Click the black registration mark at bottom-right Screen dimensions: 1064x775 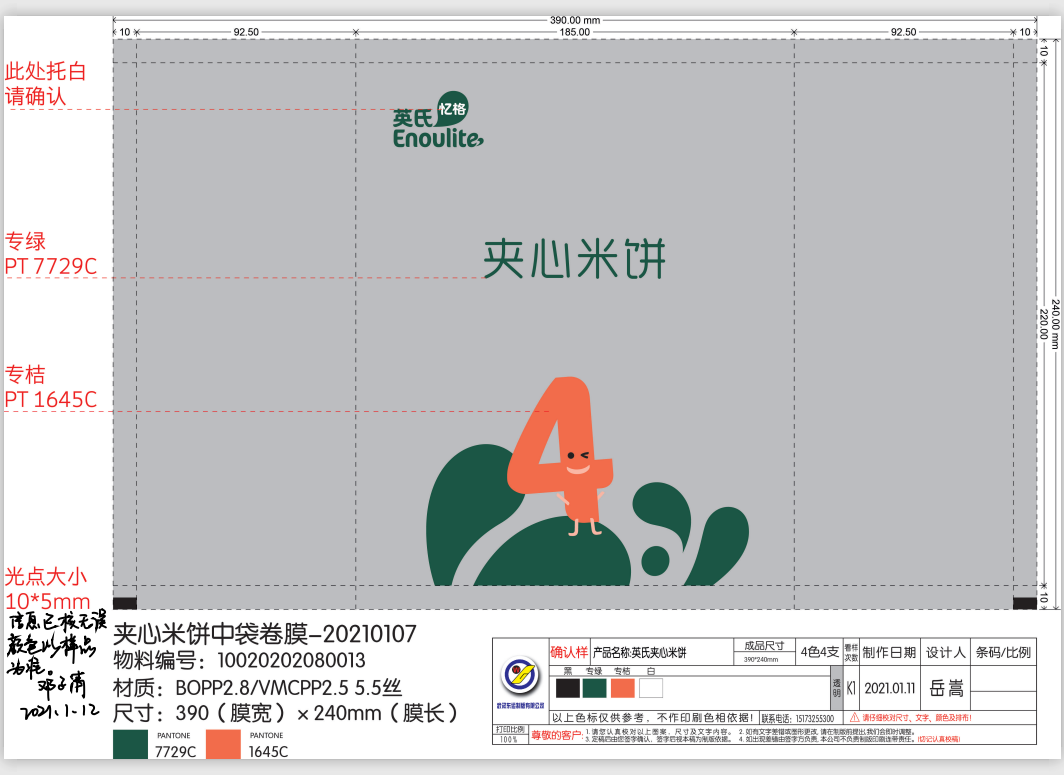tap(1025, 603)
